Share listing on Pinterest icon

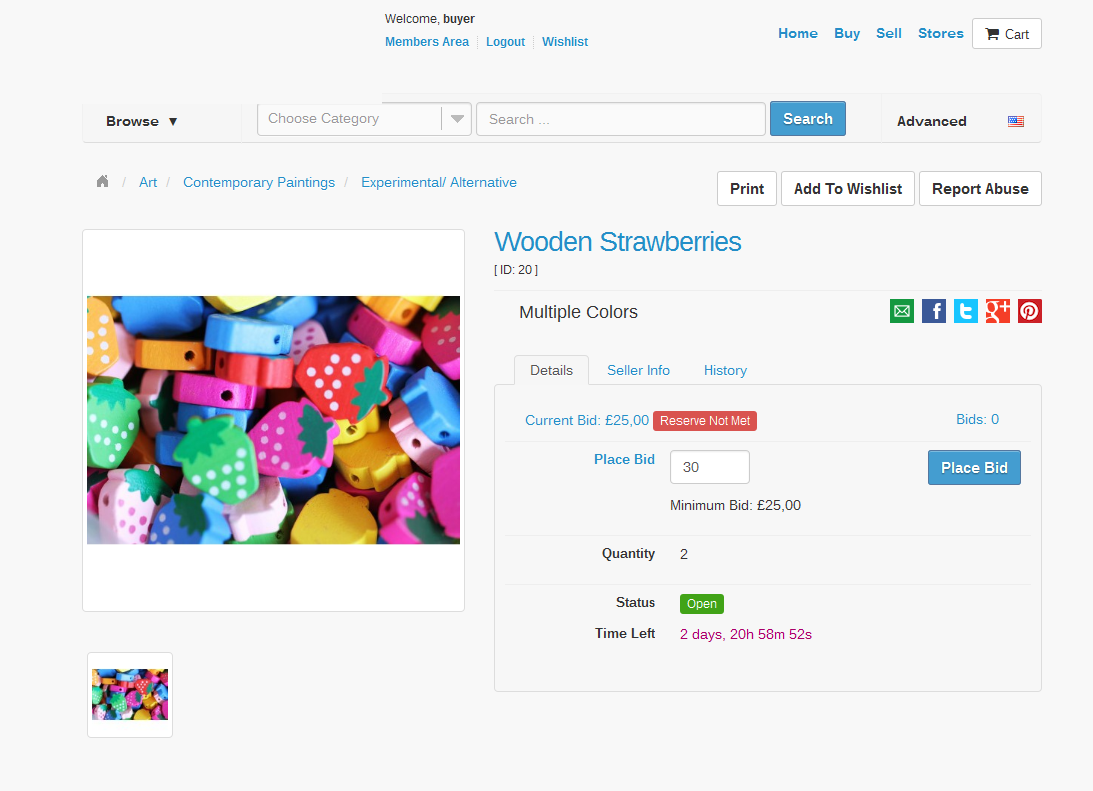[1030, 311]
